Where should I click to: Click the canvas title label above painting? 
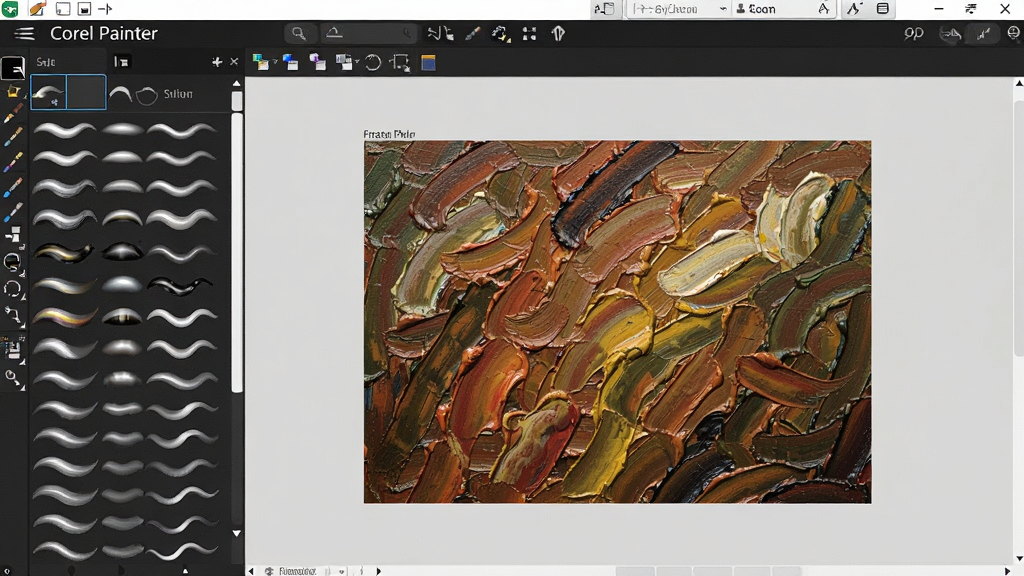(x=389, y=134)
